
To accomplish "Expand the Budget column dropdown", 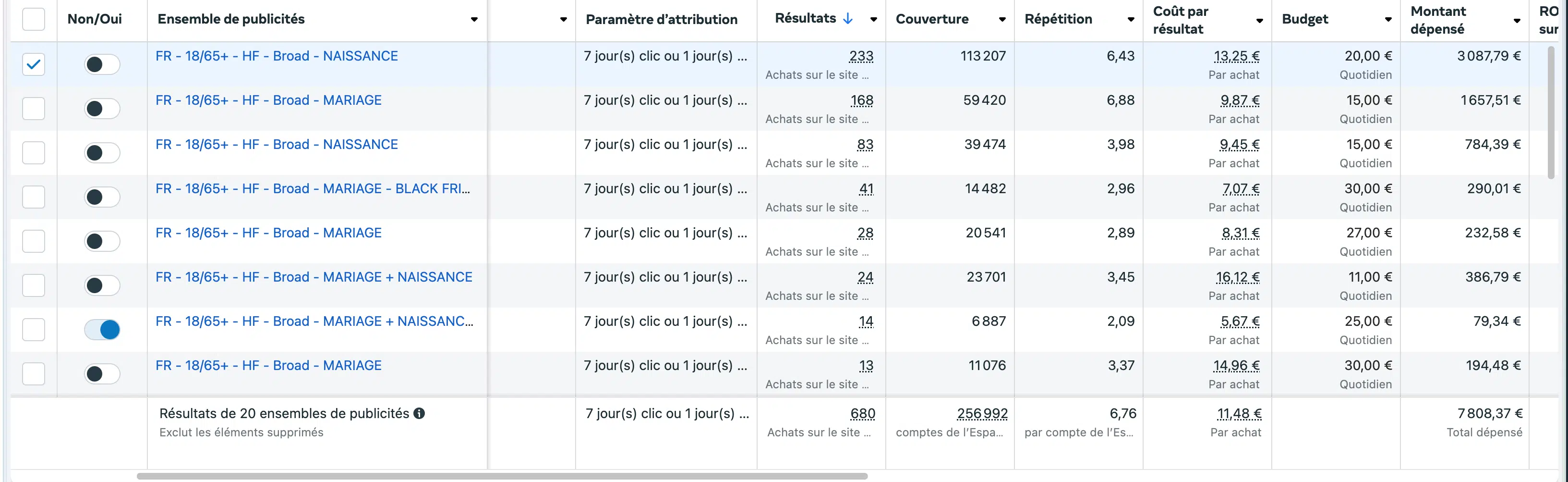I will 1388,20.
